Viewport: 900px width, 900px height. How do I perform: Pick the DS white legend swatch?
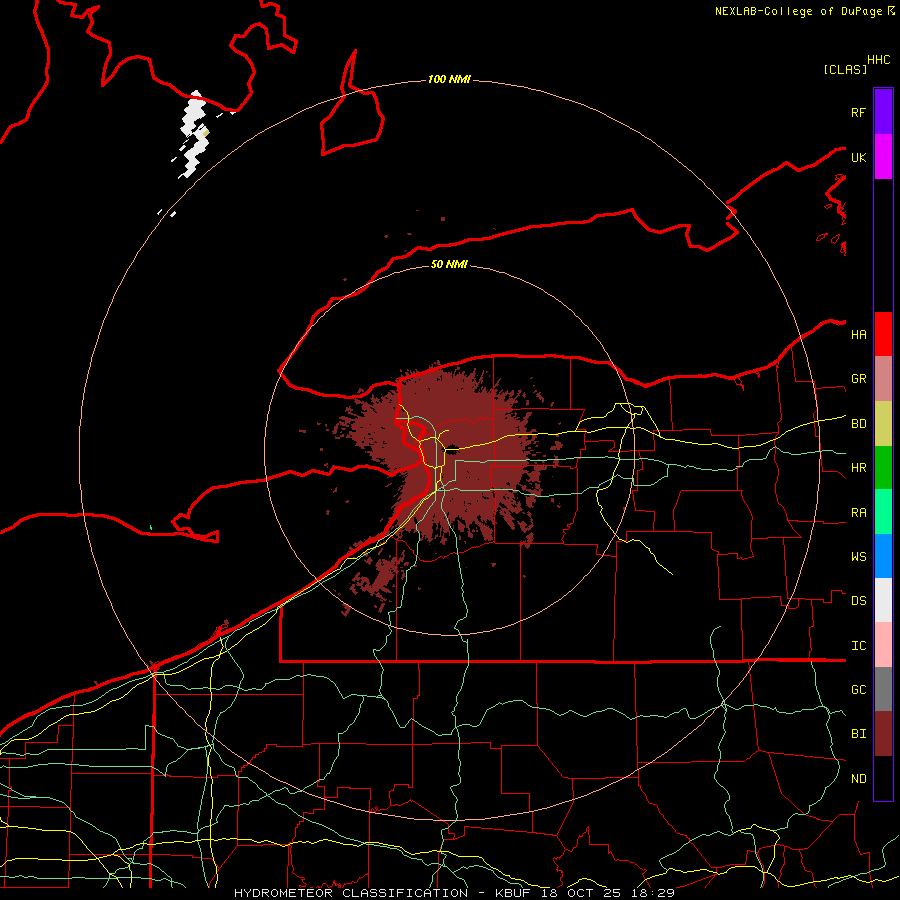(x=883, y=600)
